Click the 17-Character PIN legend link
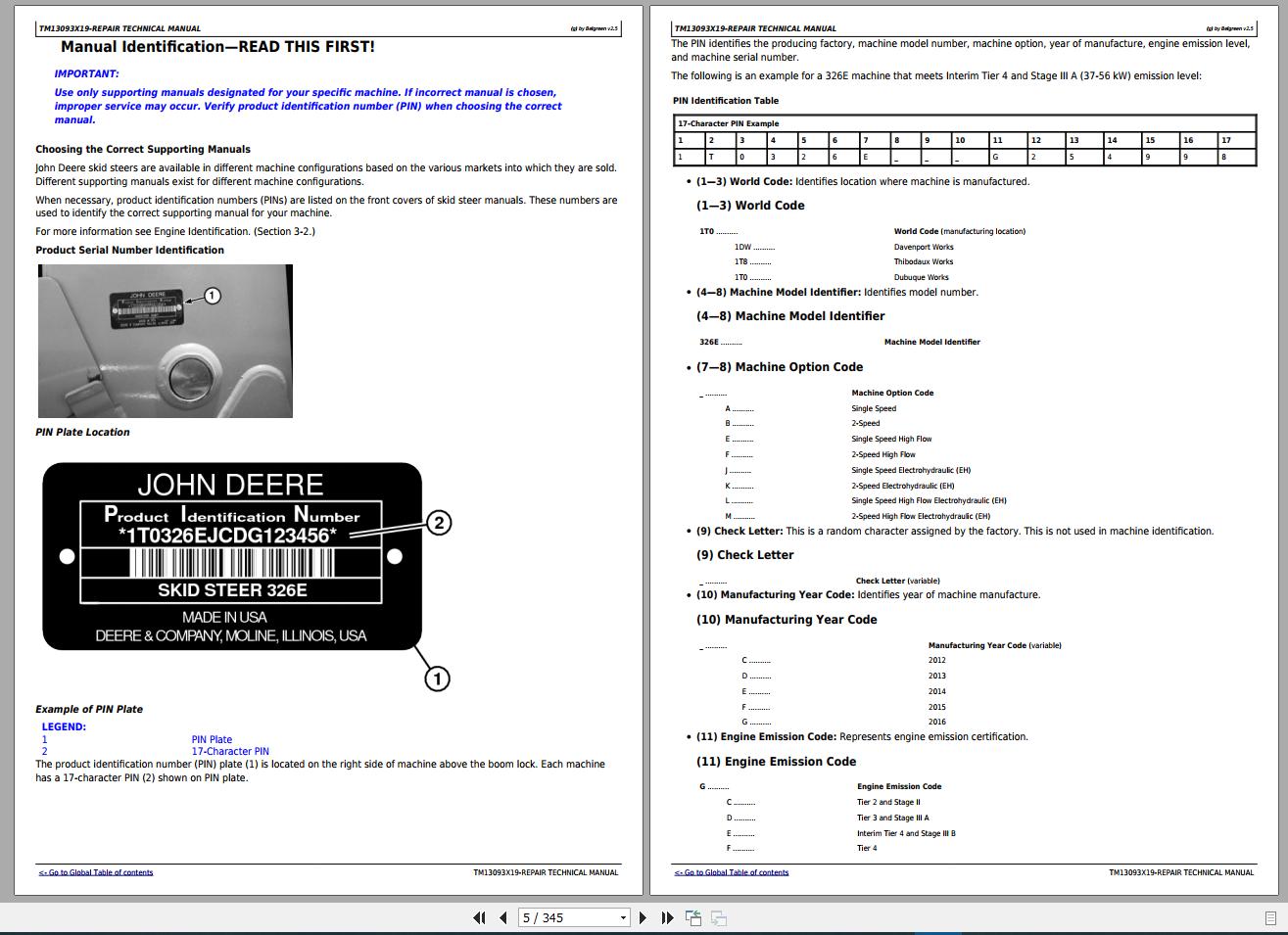 230,752
